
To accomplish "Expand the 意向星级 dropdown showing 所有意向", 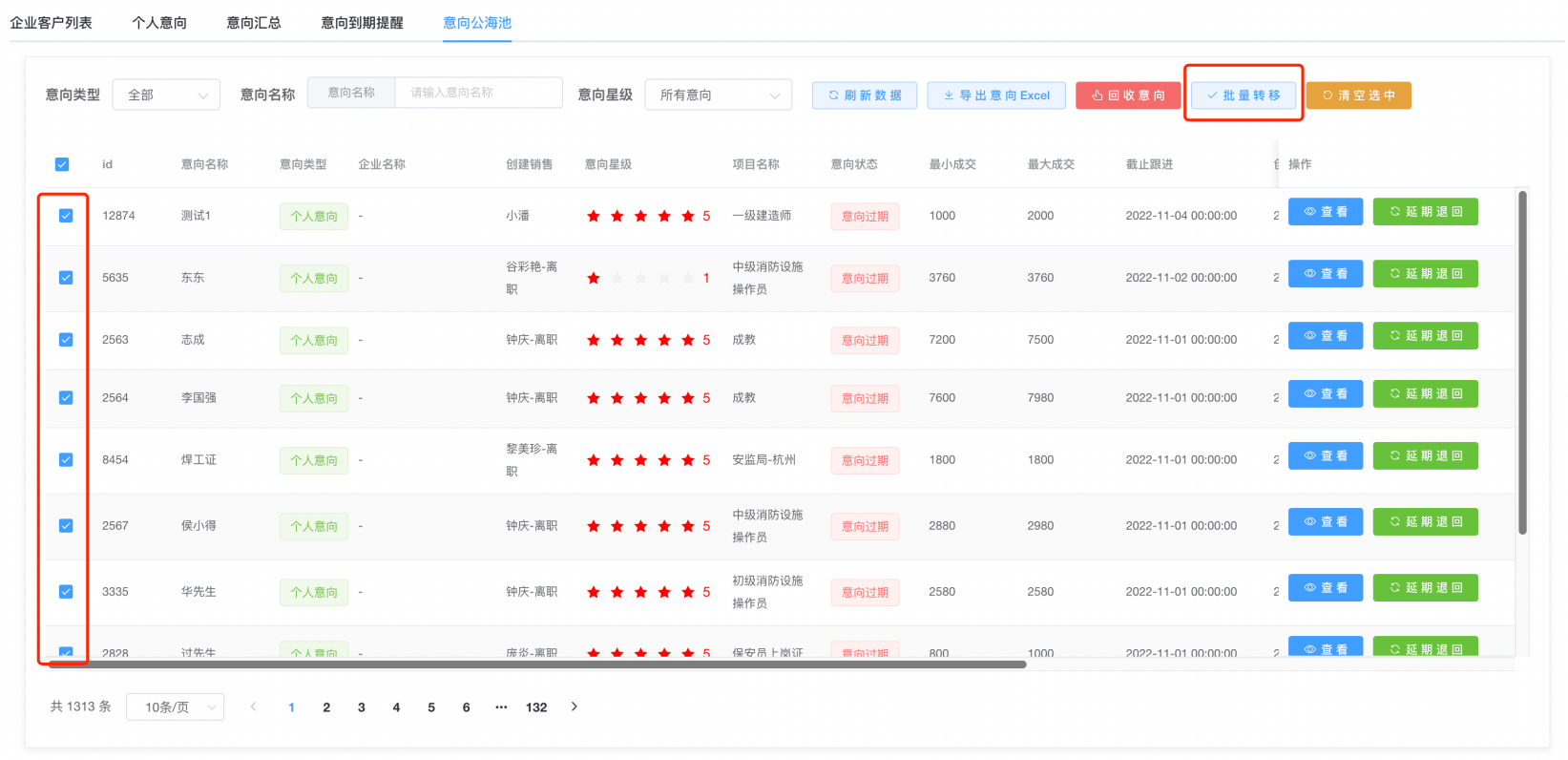I will pos(718,95).
